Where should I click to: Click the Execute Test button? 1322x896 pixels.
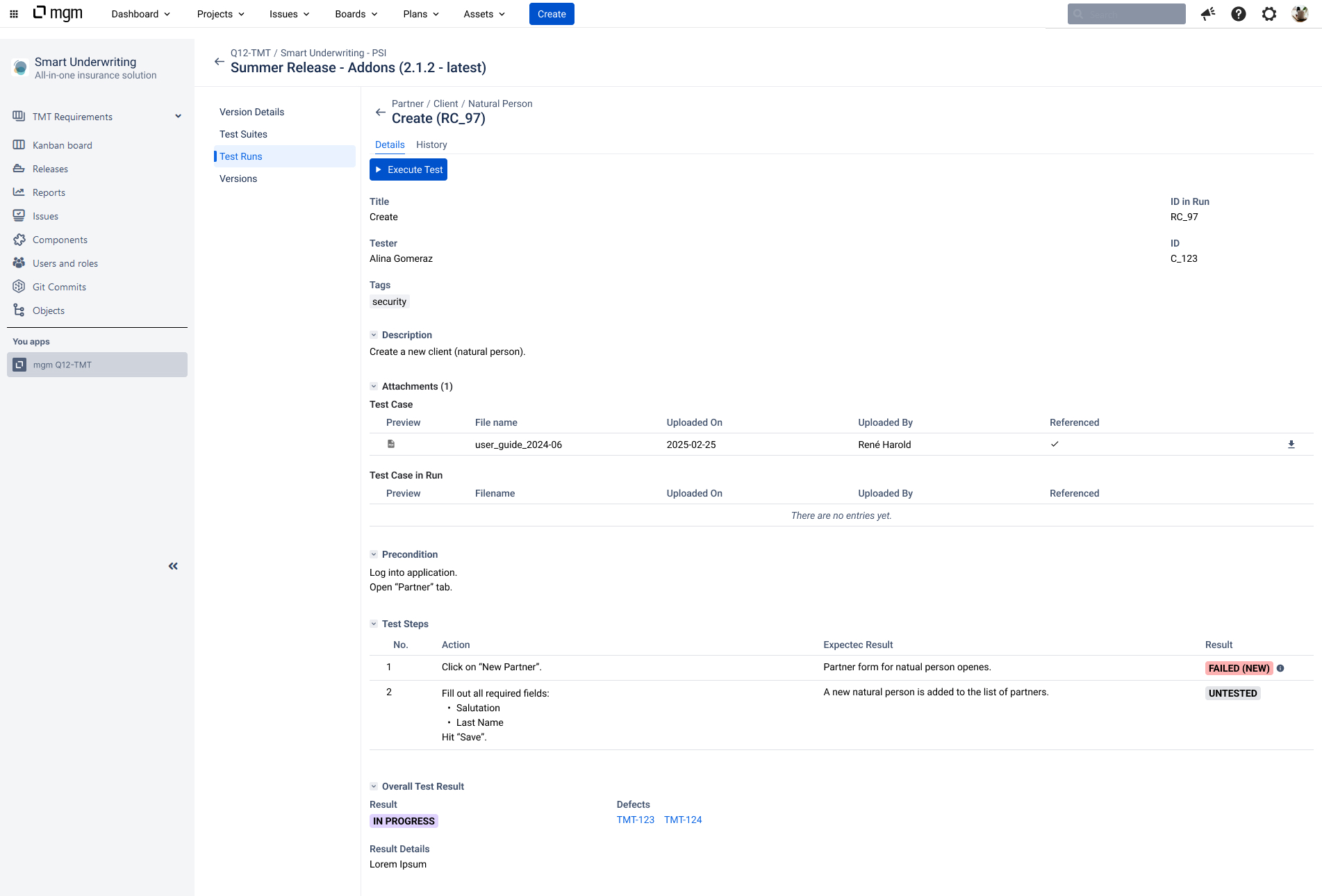pos(408,169)
